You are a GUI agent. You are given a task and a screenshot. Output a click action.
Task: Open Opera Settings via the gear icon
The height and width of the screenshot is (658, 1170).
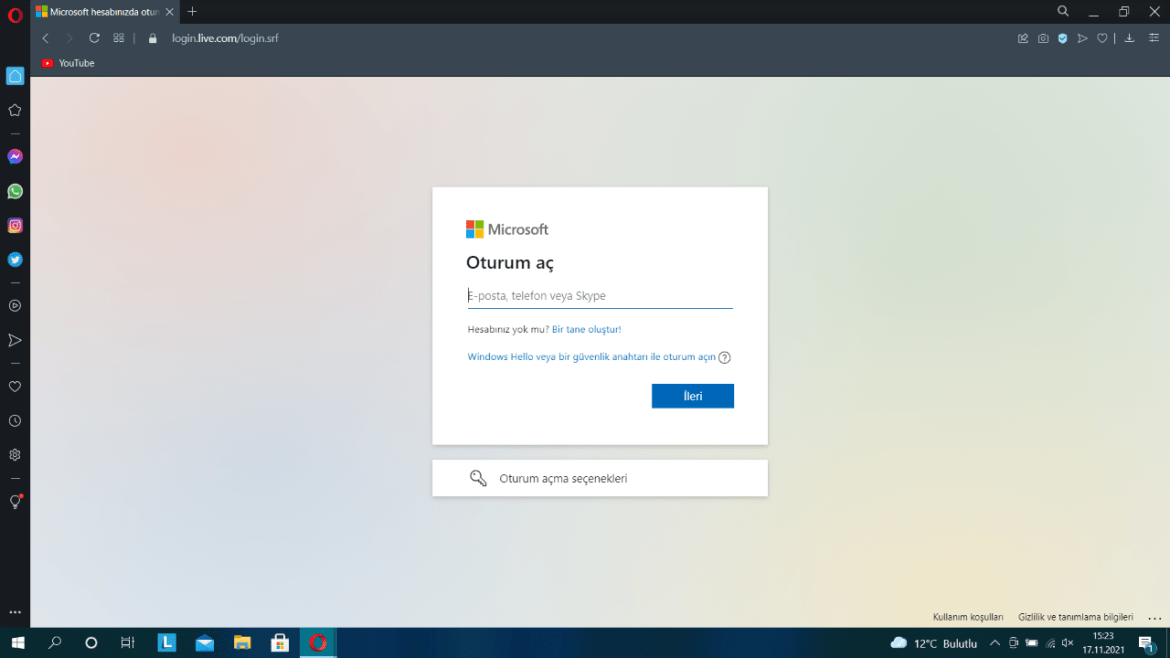[14, 455]
